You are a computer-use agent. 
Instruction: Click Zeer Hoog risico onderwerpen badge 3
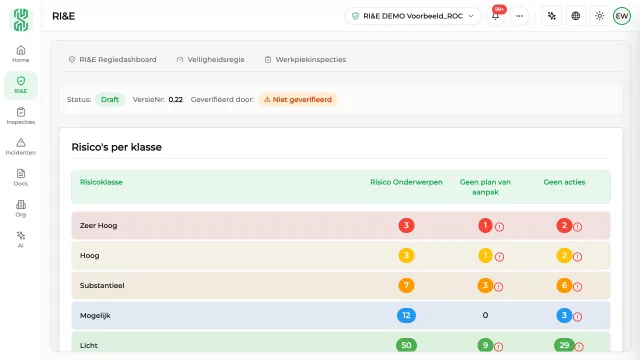pyautogui.click(x=406, y=225)
